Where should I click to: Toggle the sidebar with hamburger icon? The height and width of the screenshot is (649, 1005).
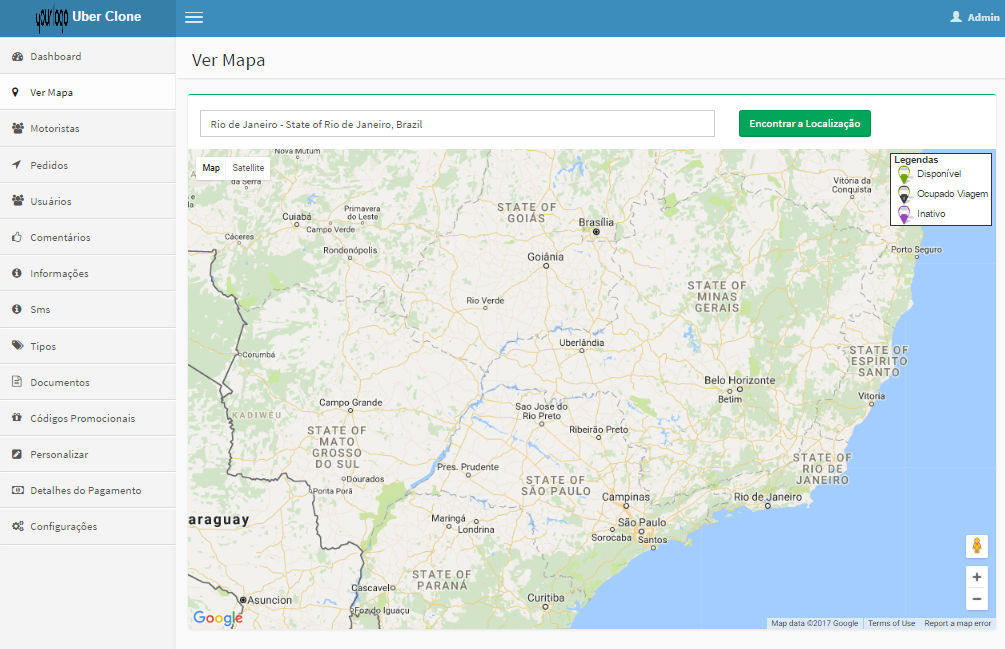pos(194,17)
